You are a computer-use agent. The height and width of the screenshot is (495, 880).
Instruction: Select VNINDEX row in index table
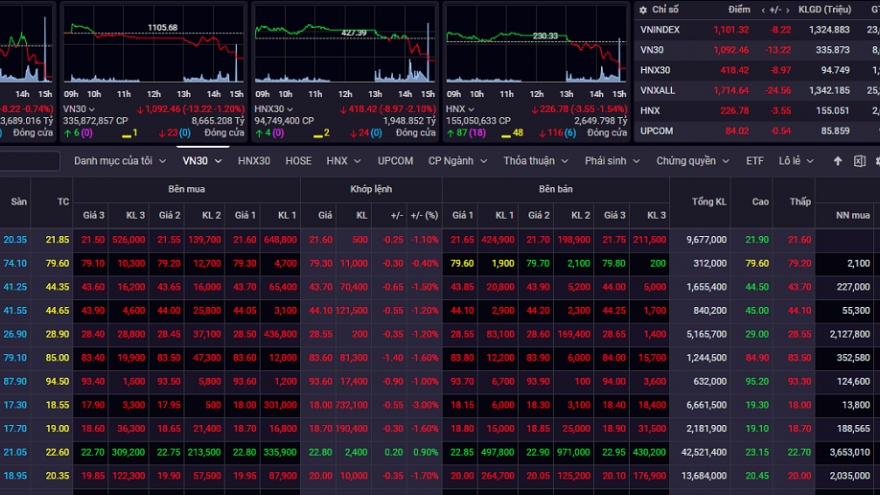[660, 30]
